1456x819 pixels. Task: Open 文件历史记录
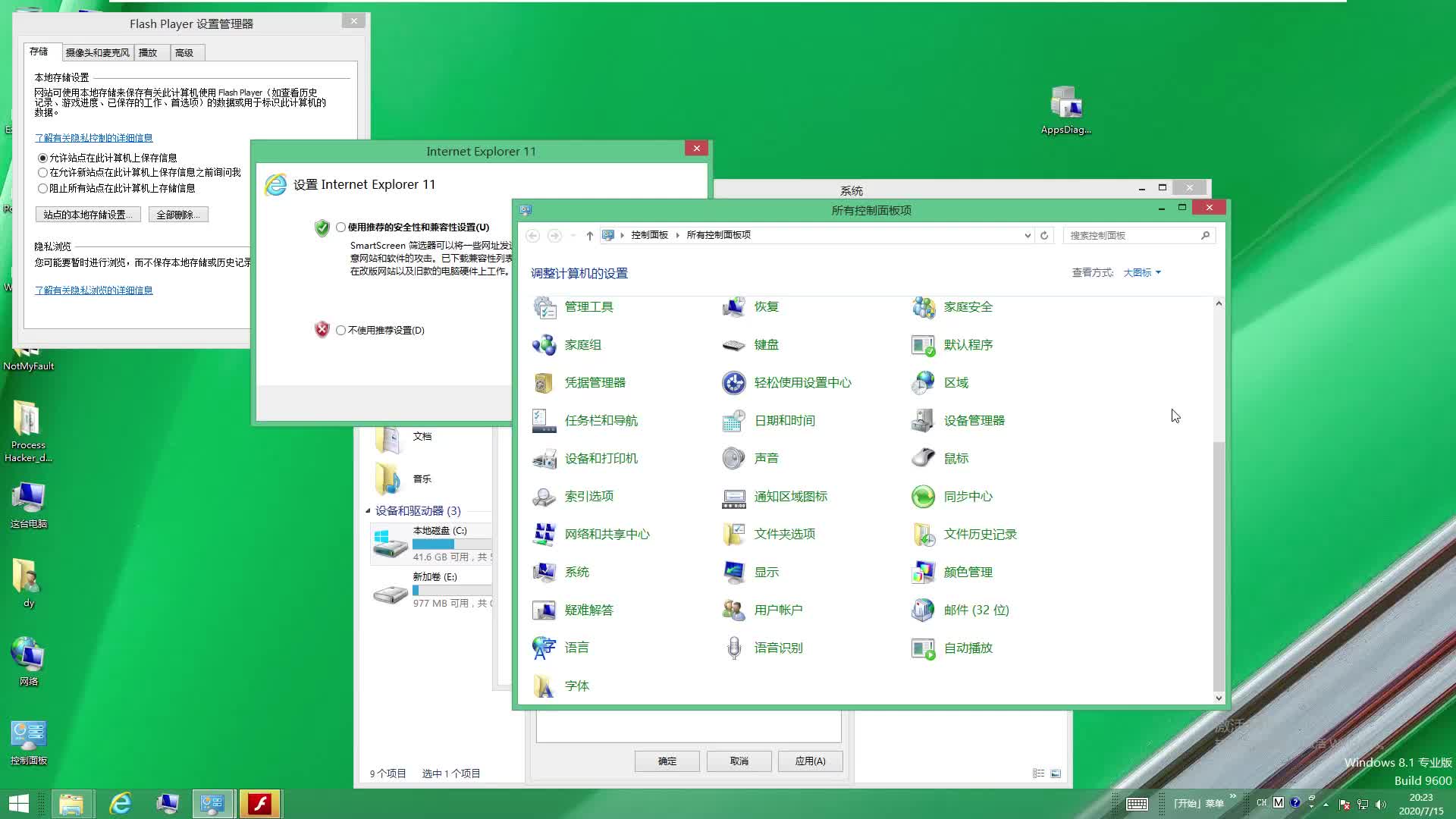pyautogui.click(x=964, y=535)
